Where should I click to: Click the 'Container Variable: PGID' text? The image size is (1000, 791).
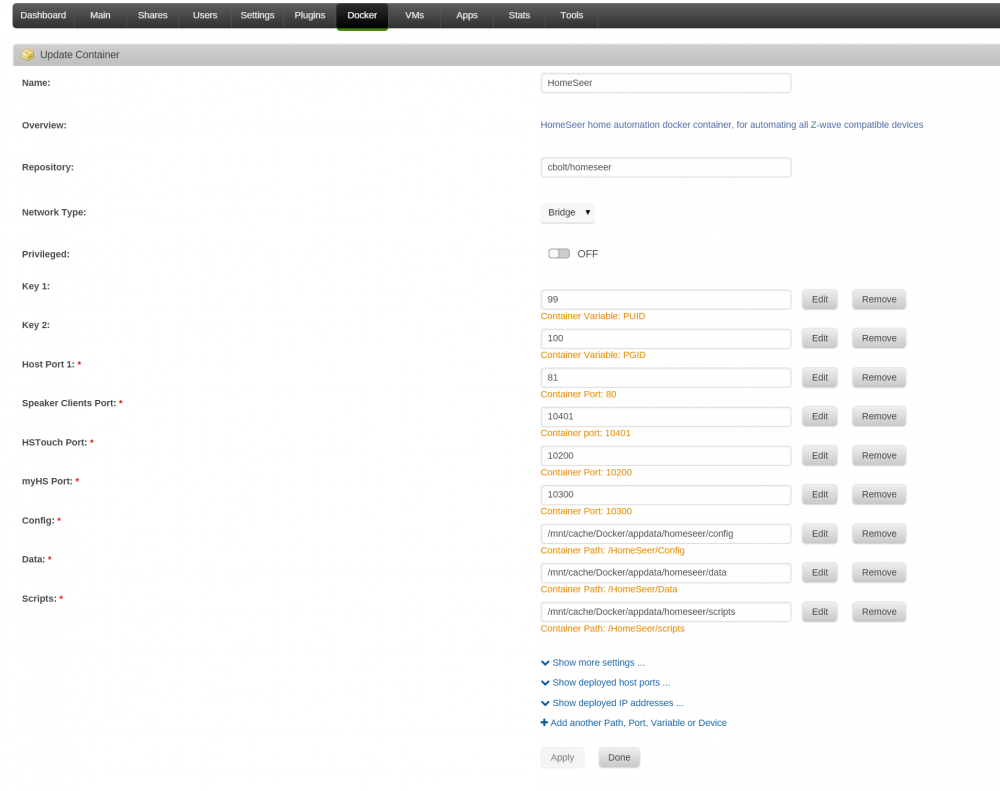pyautogui.click(x=592, y=355)
